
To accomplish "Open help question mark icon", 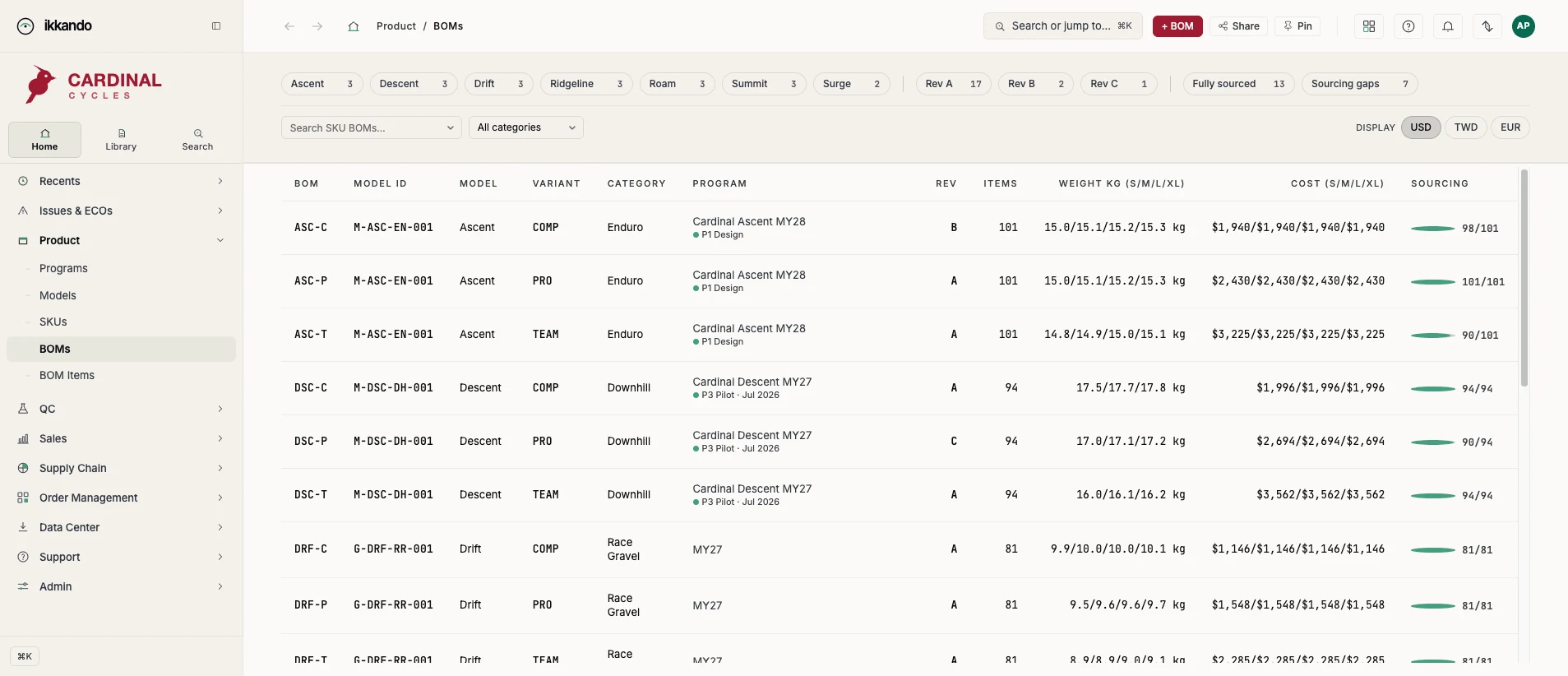I will (x=1408, y=26).
